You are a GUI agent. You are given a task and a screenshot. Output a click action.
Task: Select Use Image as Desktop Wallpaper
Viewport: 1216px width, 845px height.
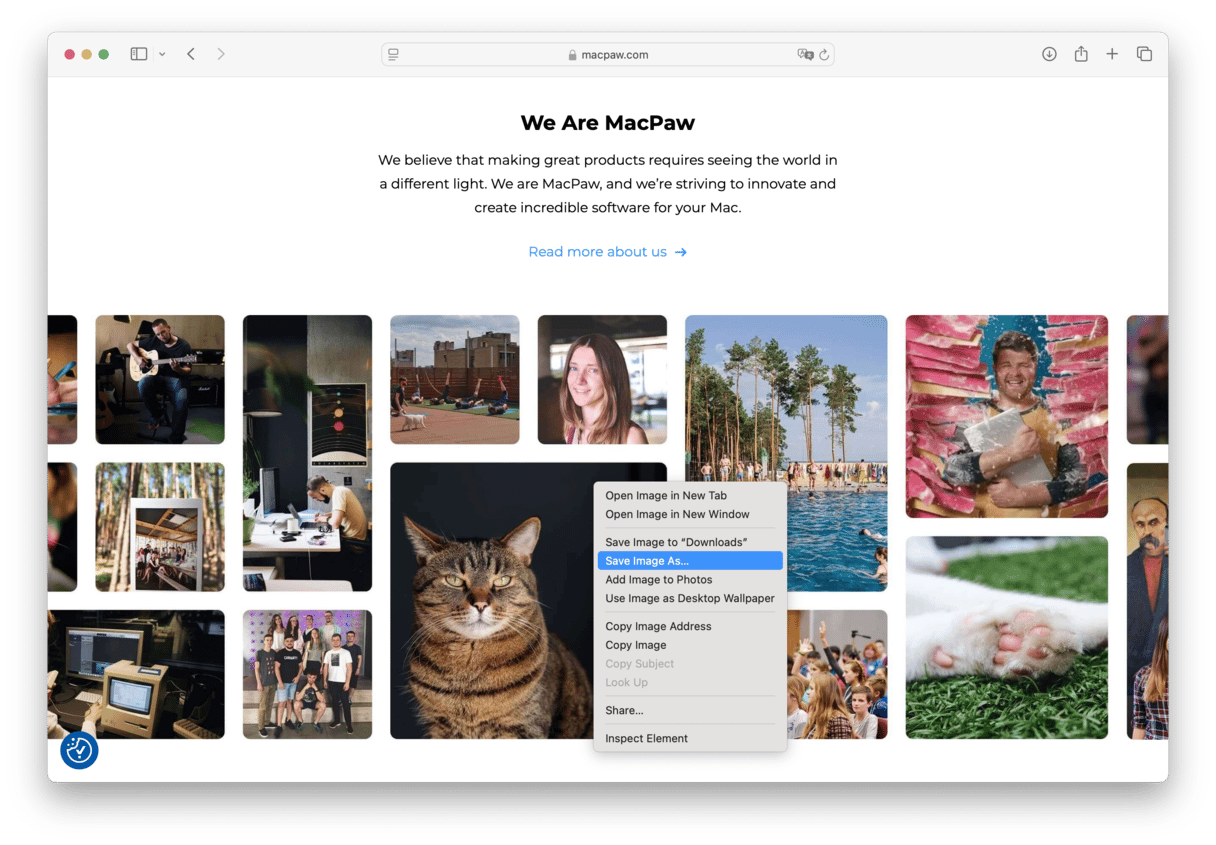(x=690, y=598)
